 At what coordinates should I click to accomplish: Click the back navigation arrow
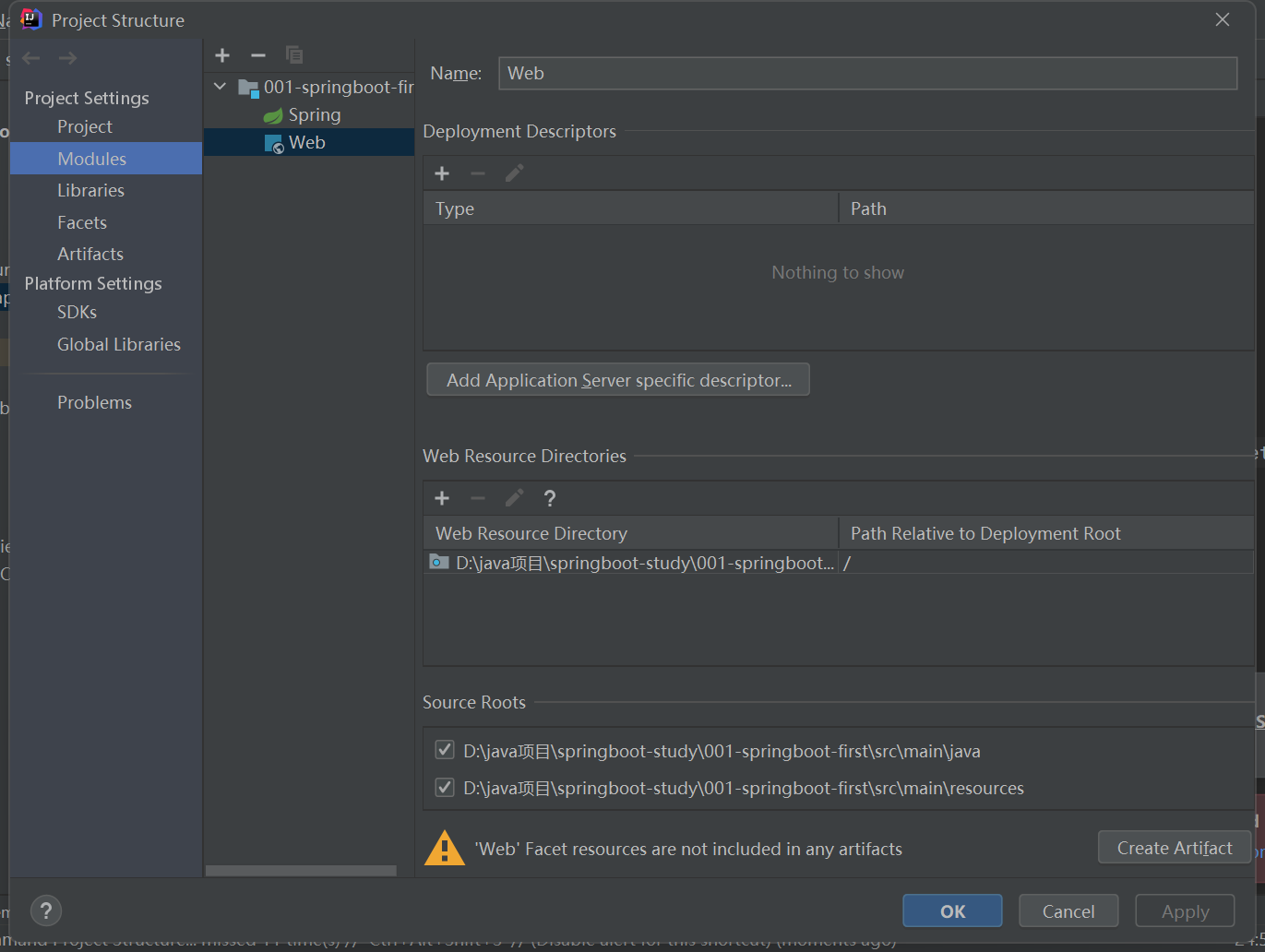[x=31, y=58]
